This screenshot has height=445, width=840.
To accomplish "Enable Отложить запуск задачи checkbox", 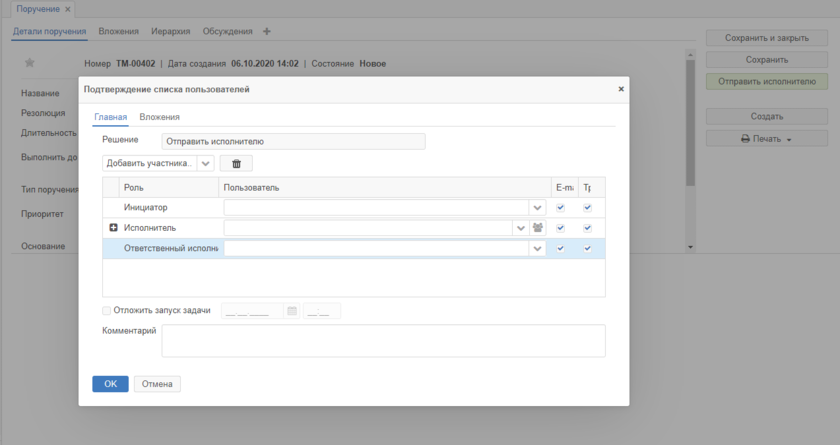I will [x=107, y=311].
